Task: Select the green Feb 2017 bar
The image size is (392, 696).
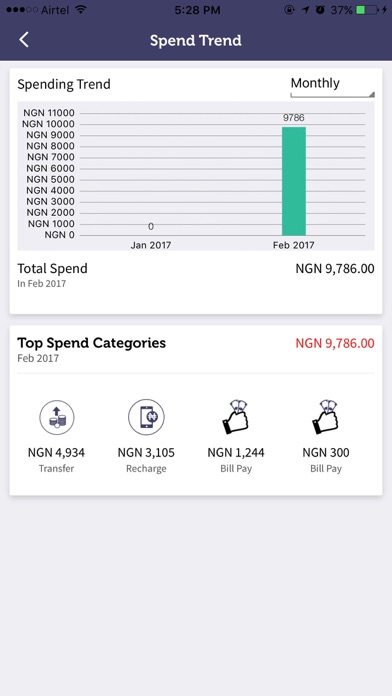Action: click(x=294, y=181)
